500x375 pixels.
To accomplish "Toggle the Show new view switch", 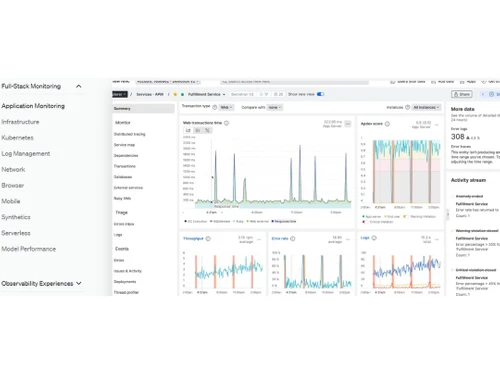I will click(x=320, y=94).
